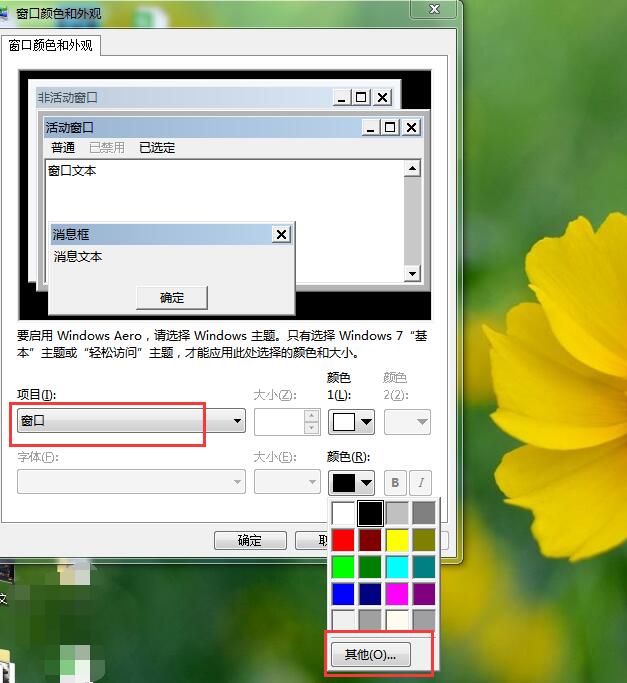Choose the dark maroon color swatch
627x683 pixels.
point(370,540)
